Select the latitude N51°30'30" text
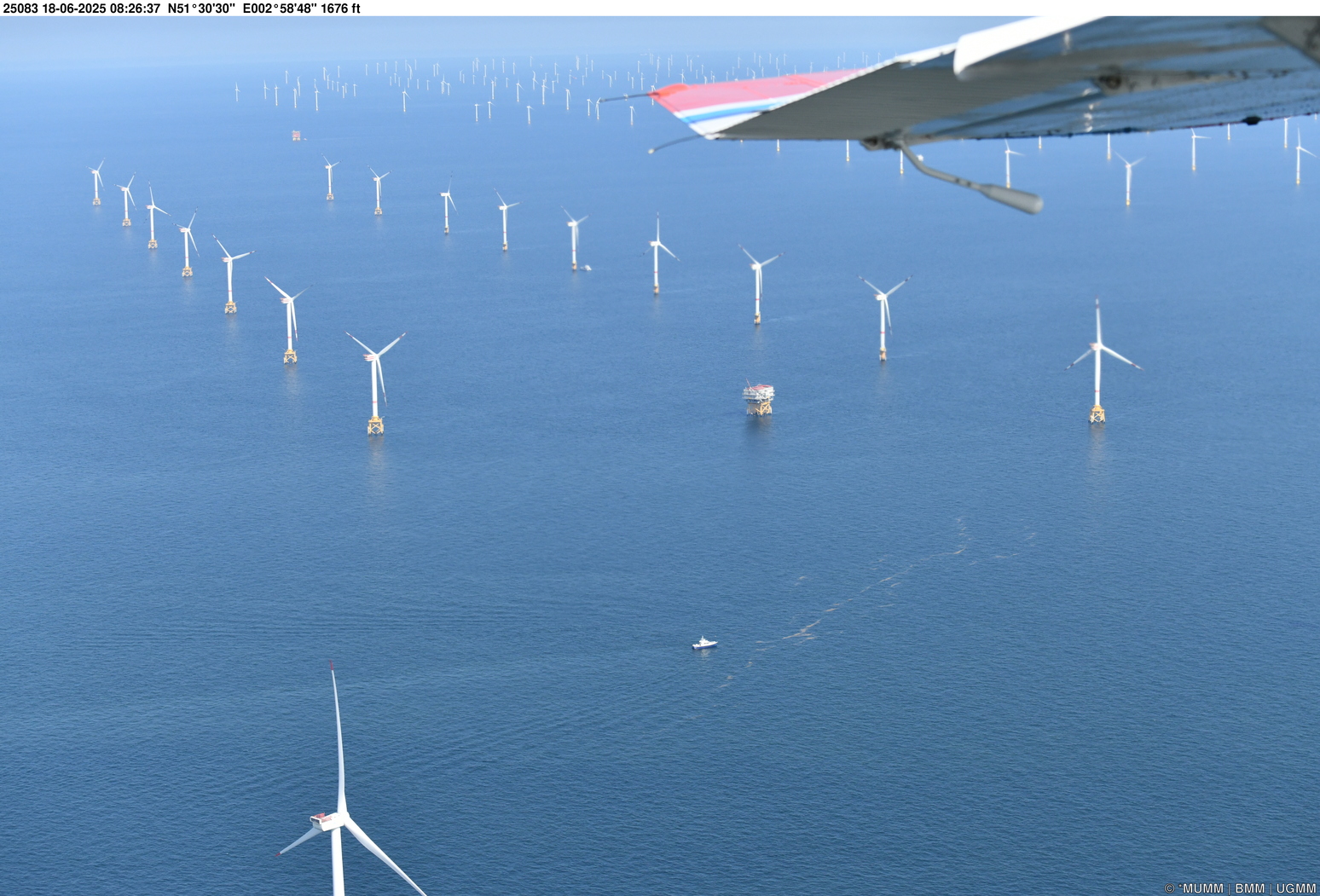1320x896 pixels. [x=201, y=9]
